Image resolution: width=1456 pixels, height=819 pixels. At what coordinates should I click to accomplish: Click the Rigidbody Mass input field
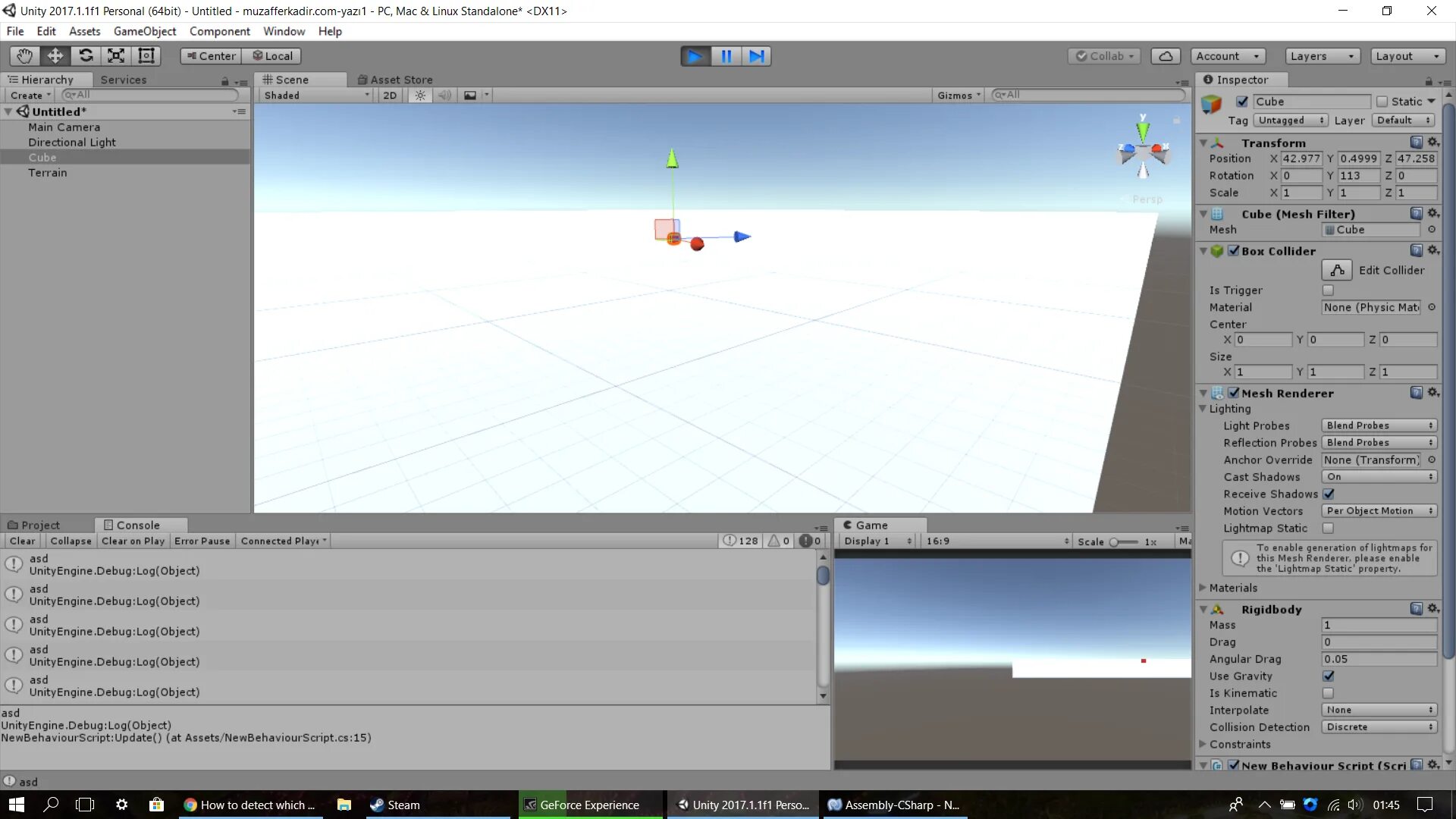[1379, 625]
